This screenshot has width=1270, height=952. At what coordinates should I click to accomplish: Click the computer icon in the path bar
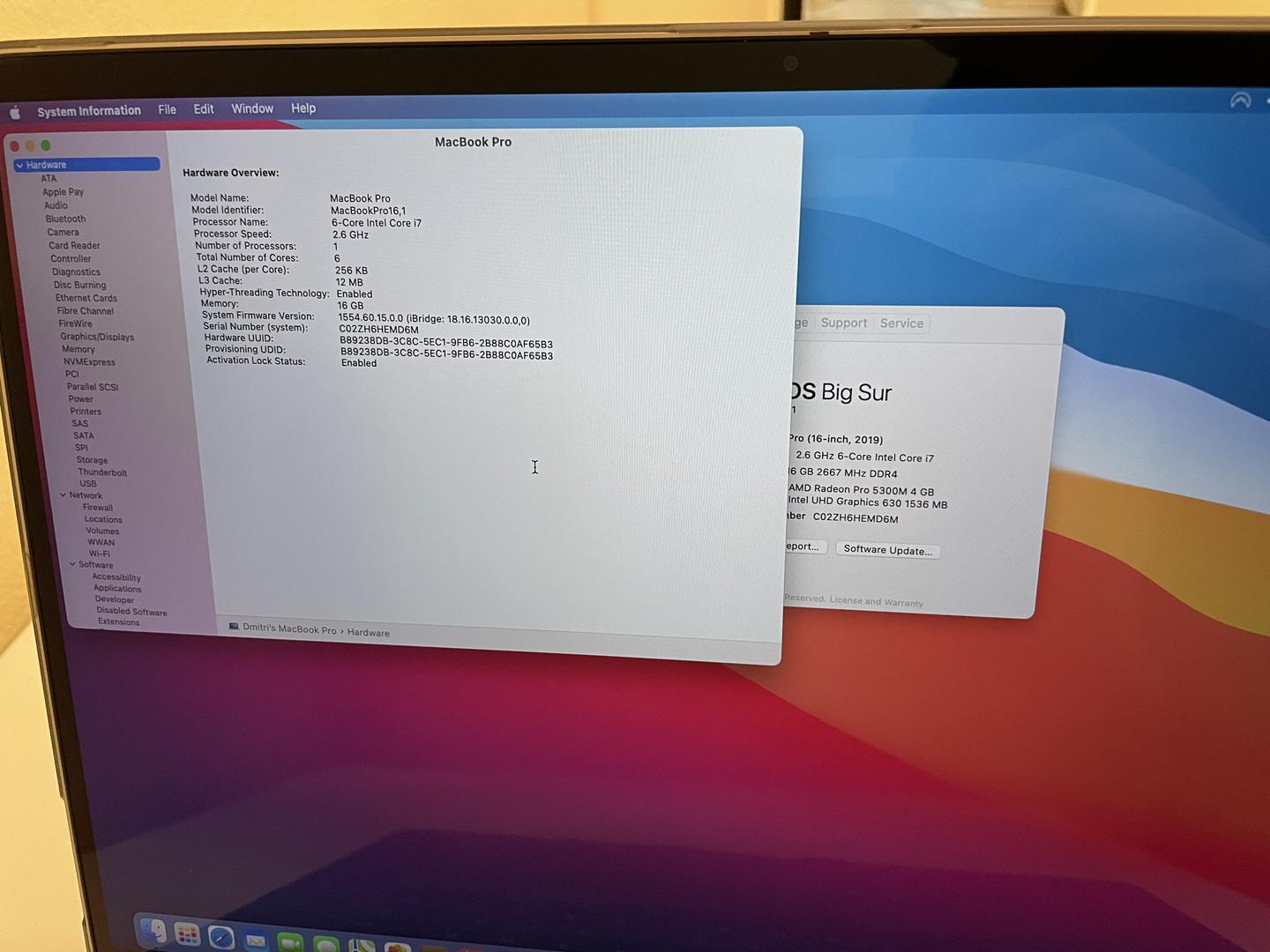(x=234, y=627)
